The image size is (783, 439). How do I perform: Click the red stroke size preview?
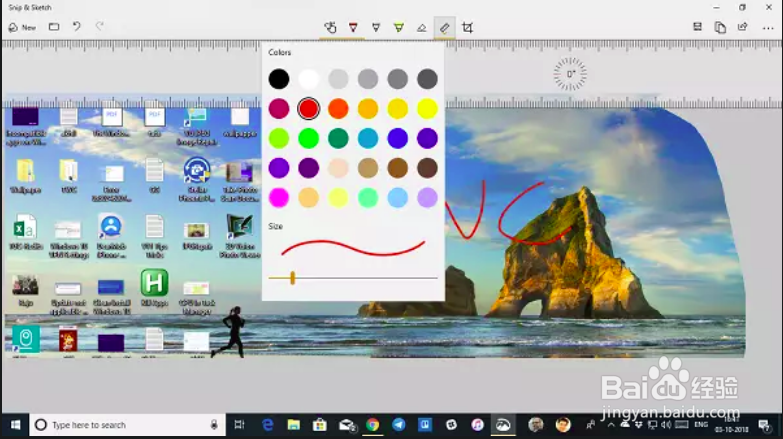[353, 248]
